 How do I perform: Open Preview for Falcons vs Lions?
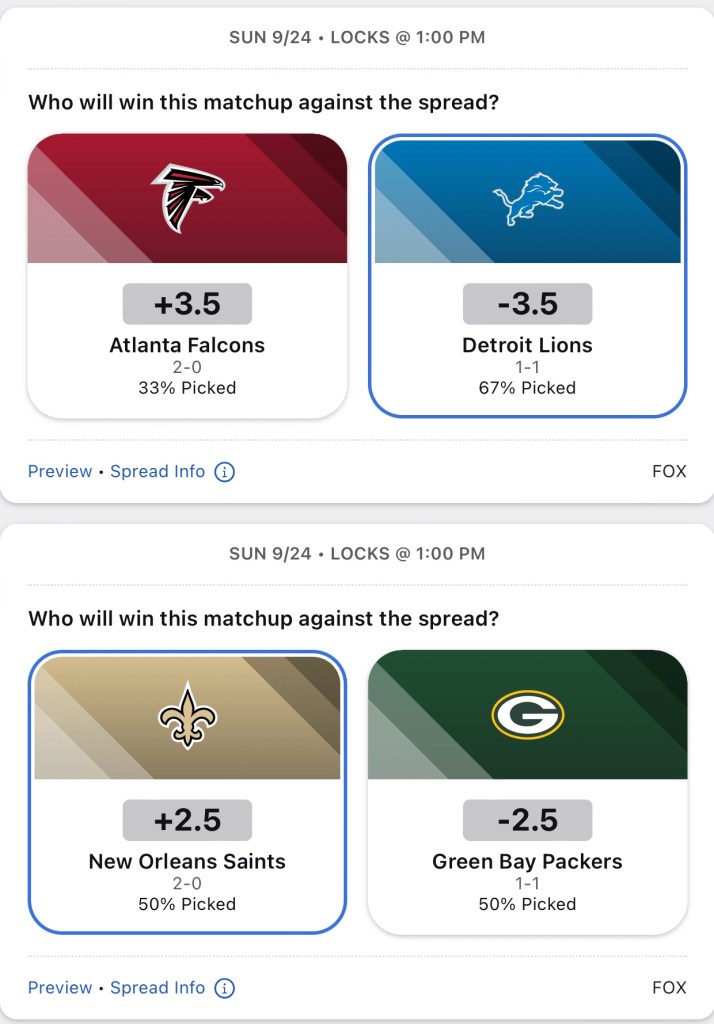[60, 471]
